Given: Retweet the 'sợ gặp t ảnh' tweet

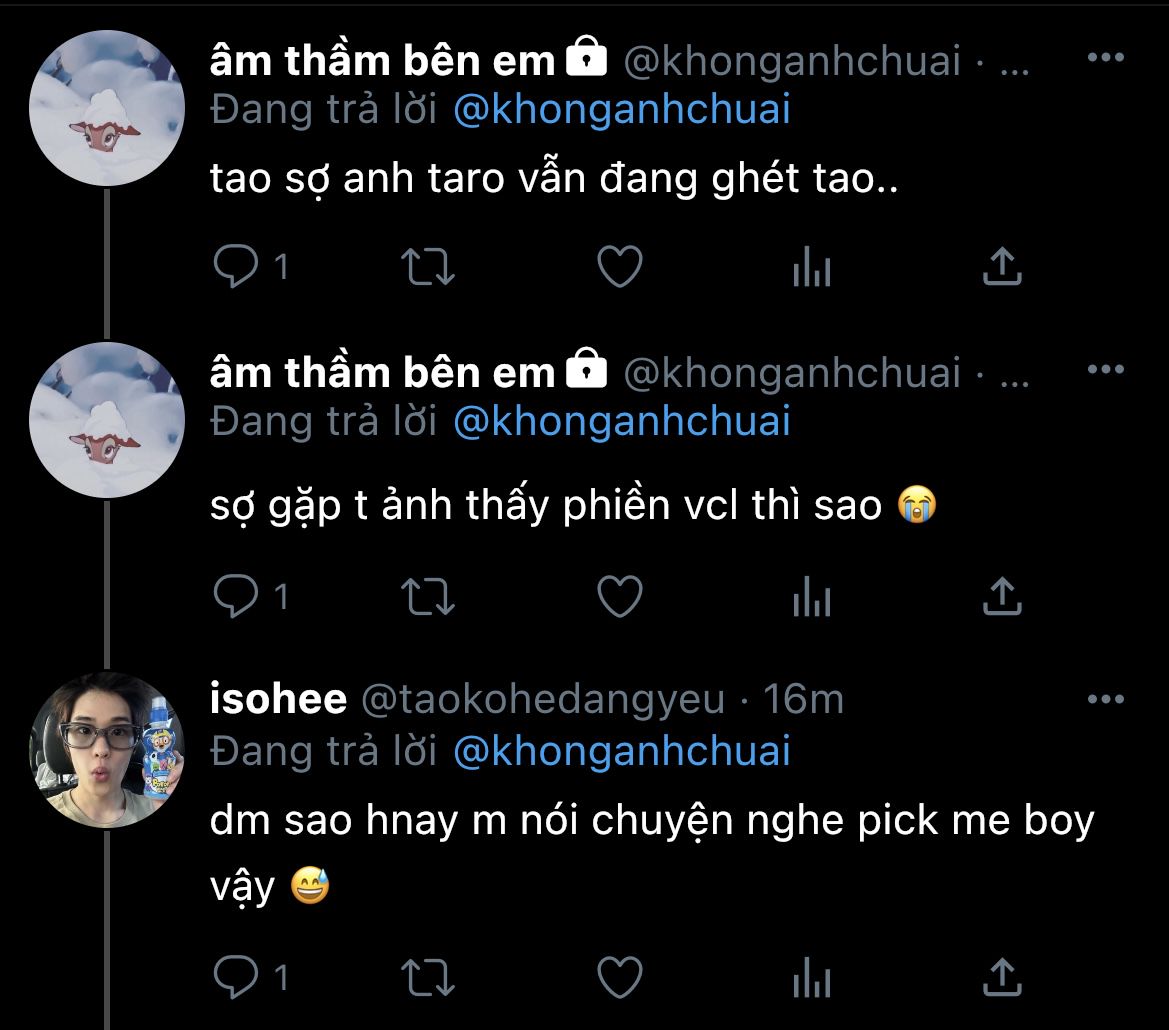Looking at the screenshot, I should pyautogui.click(x=428, y=597).
